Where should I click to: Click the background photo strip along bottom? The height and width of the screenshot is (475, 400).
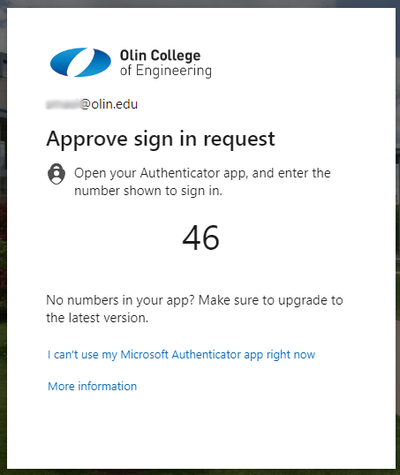[x=200, y=472]
